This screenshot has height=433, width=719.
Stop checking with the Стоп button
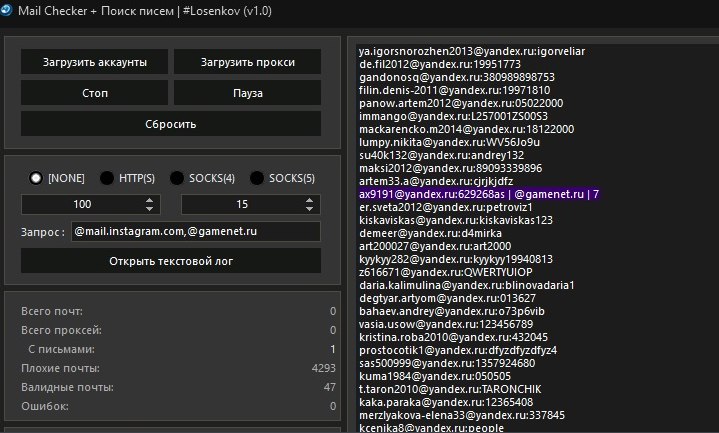[x=94, y=93]
